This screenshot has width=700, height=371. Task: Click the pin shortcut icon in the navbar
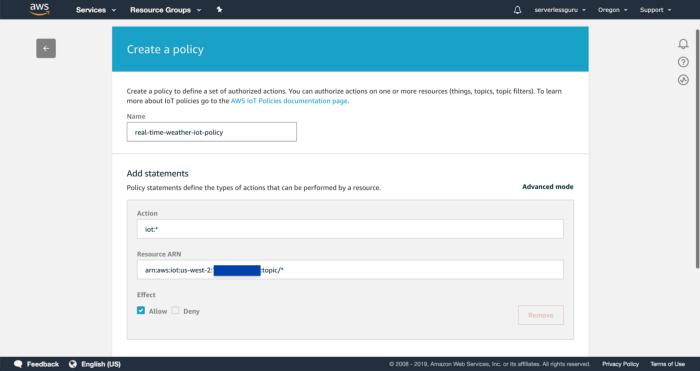click(x=219, y=9)
